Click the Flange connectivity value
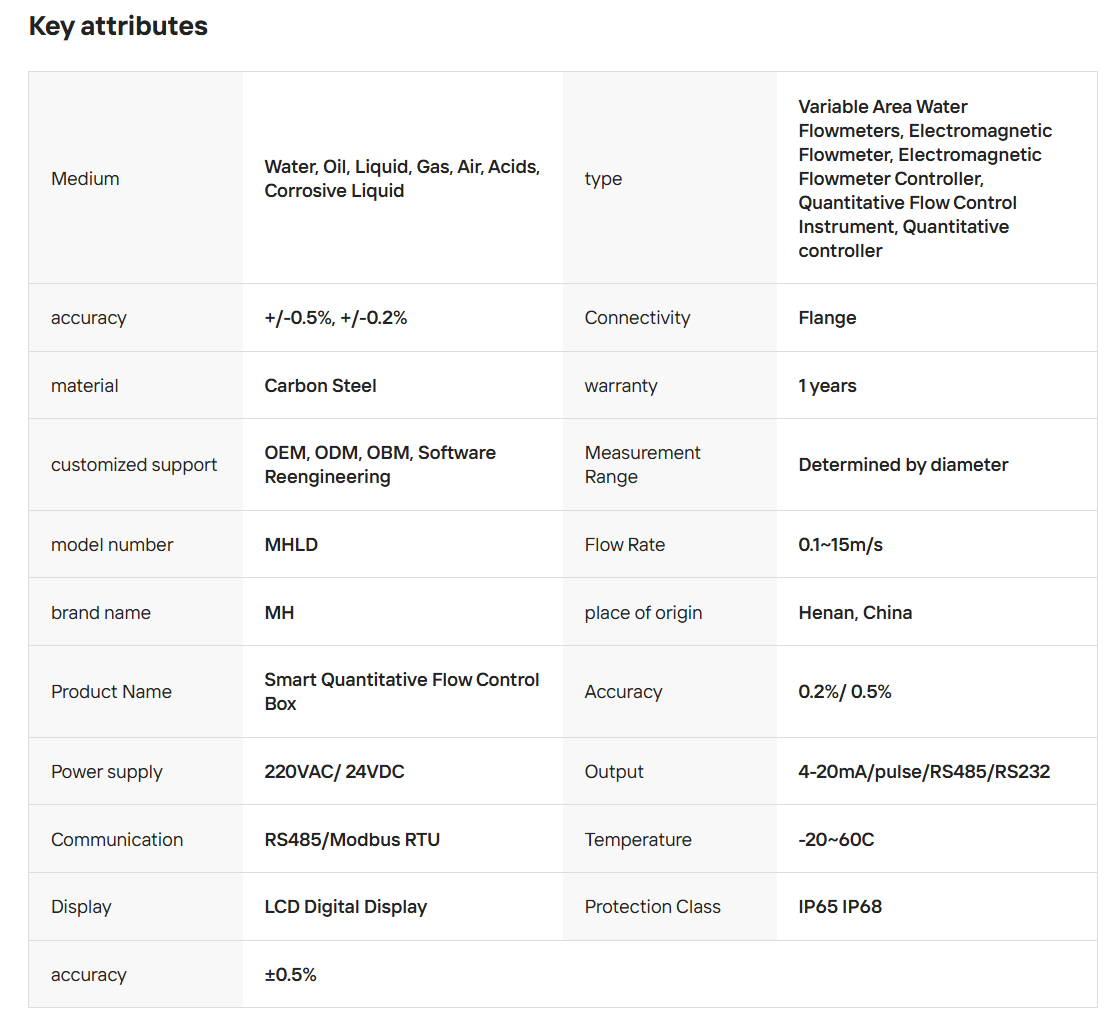 pos(827,317)
